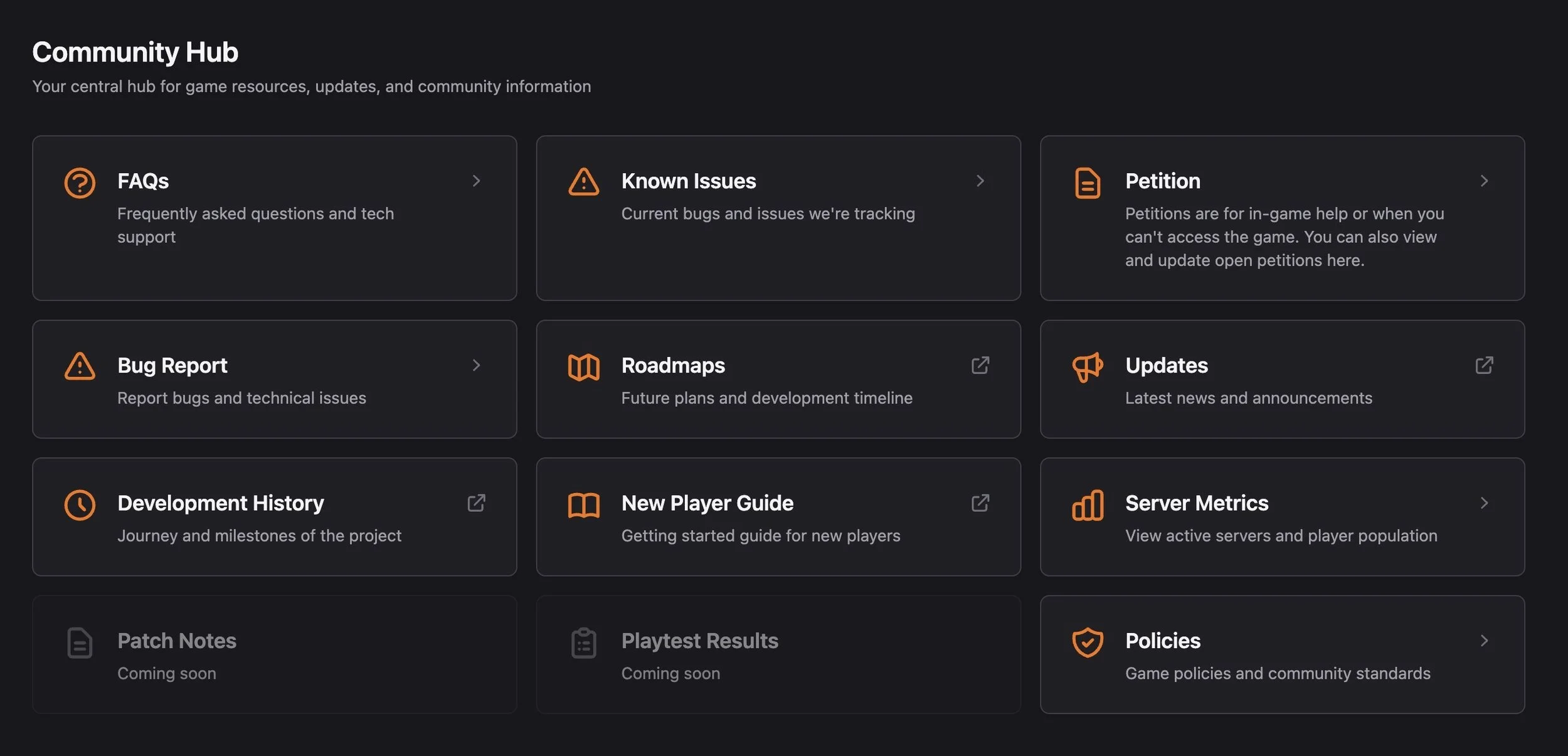Click the Server Metrics bar chart icon
Screen dimensions: 1568x756
point(1088,505)
